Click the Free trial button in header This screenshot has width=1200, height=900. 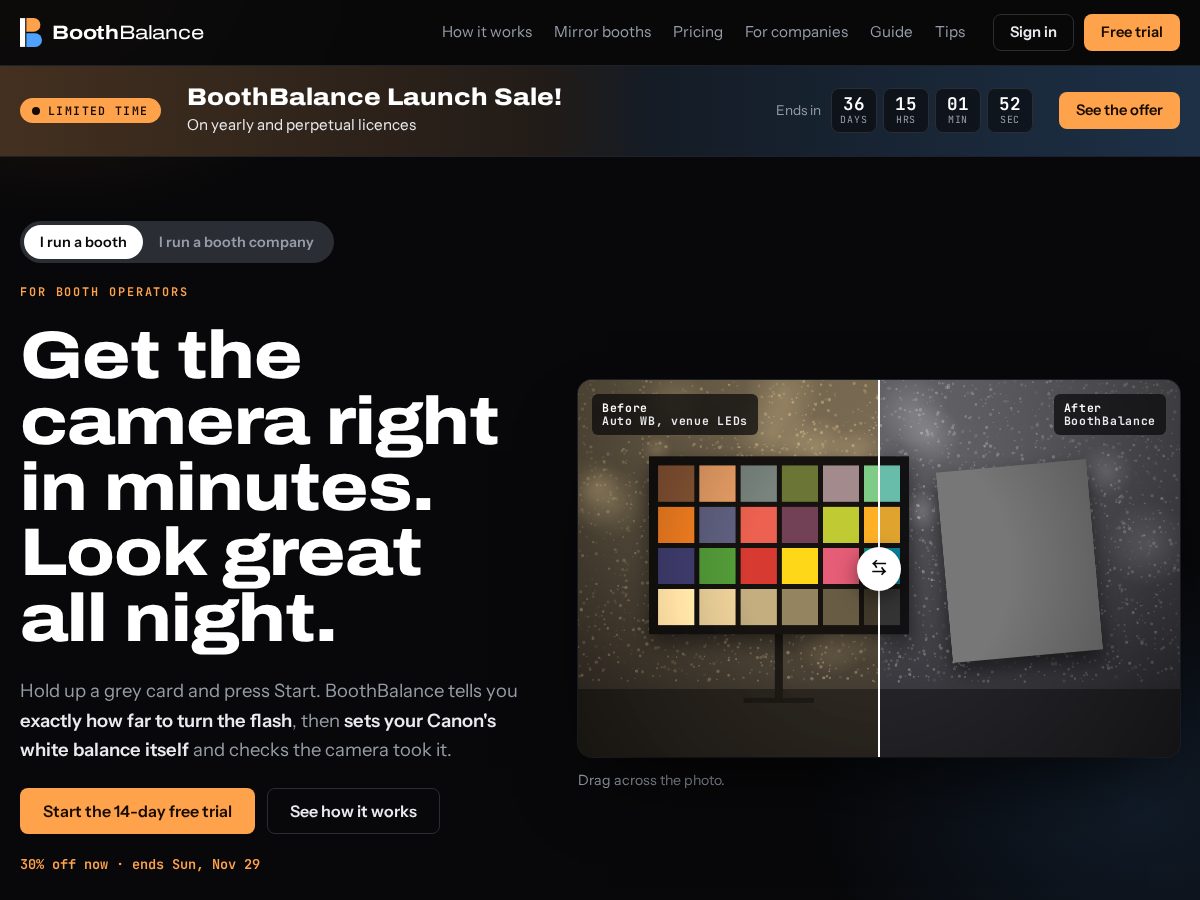[x=1132, y=32]
